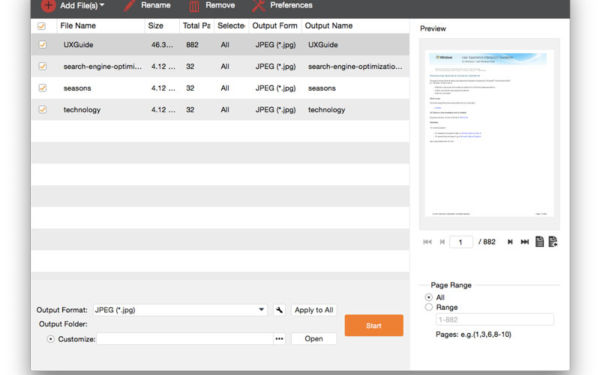Click the UXGuide output name cell

(x=323, y=45)
